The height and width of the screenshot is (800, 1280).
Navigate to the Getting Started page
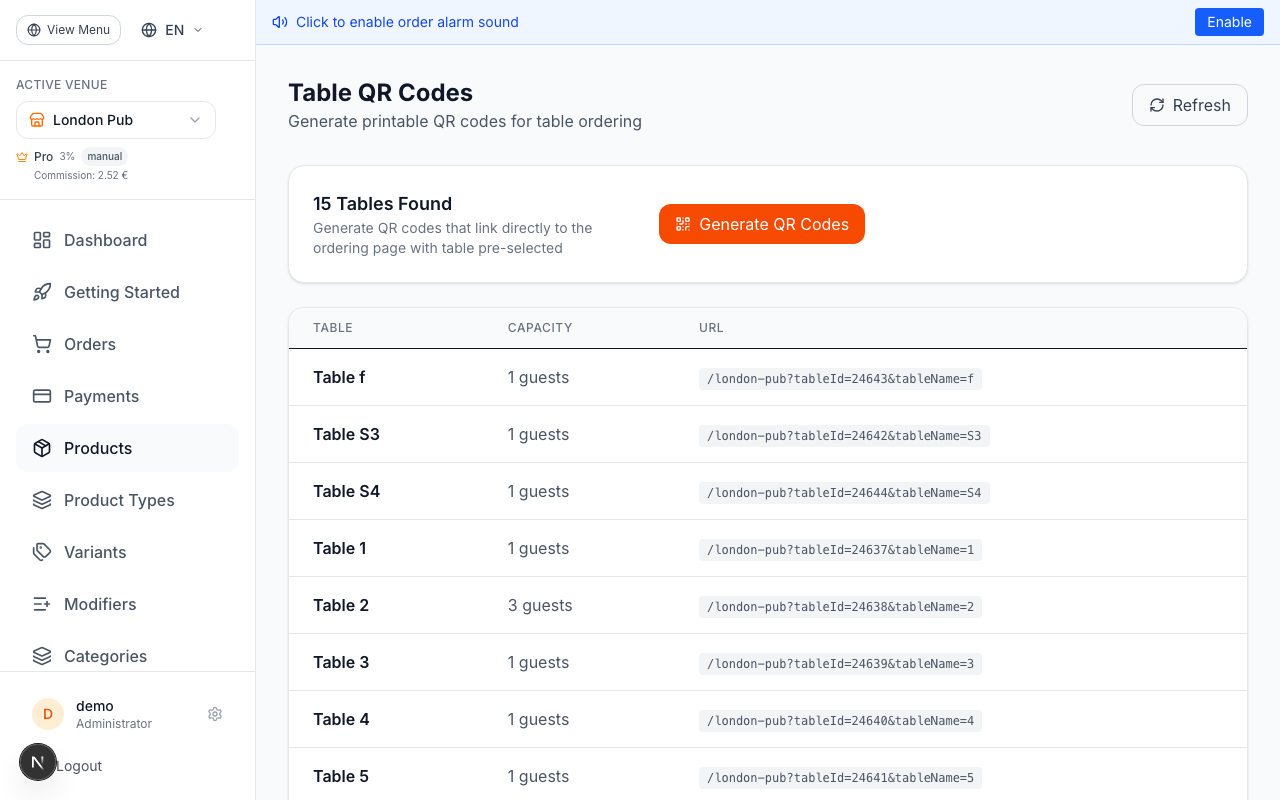(121, 292)
